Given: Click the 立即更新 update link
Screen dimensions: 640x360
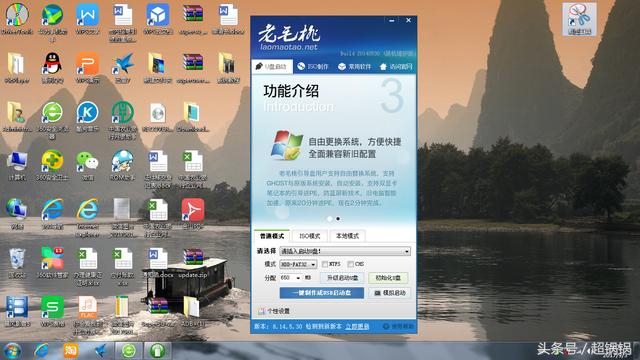Looking at the screenshot, I should (357, 326).
